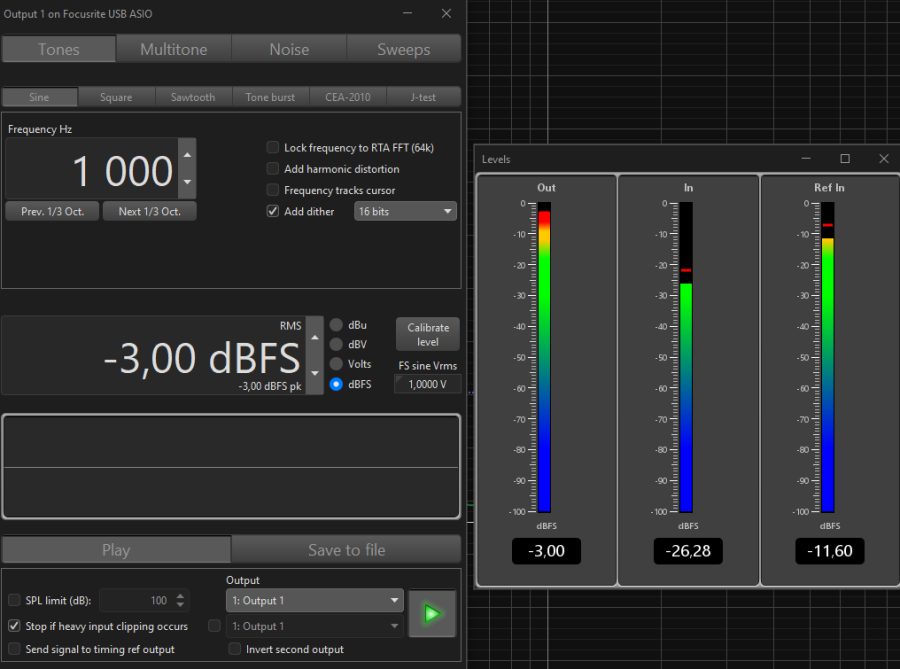Toggle Frequency tracks cursor option
900x669 pixels.
pos(273,190)
